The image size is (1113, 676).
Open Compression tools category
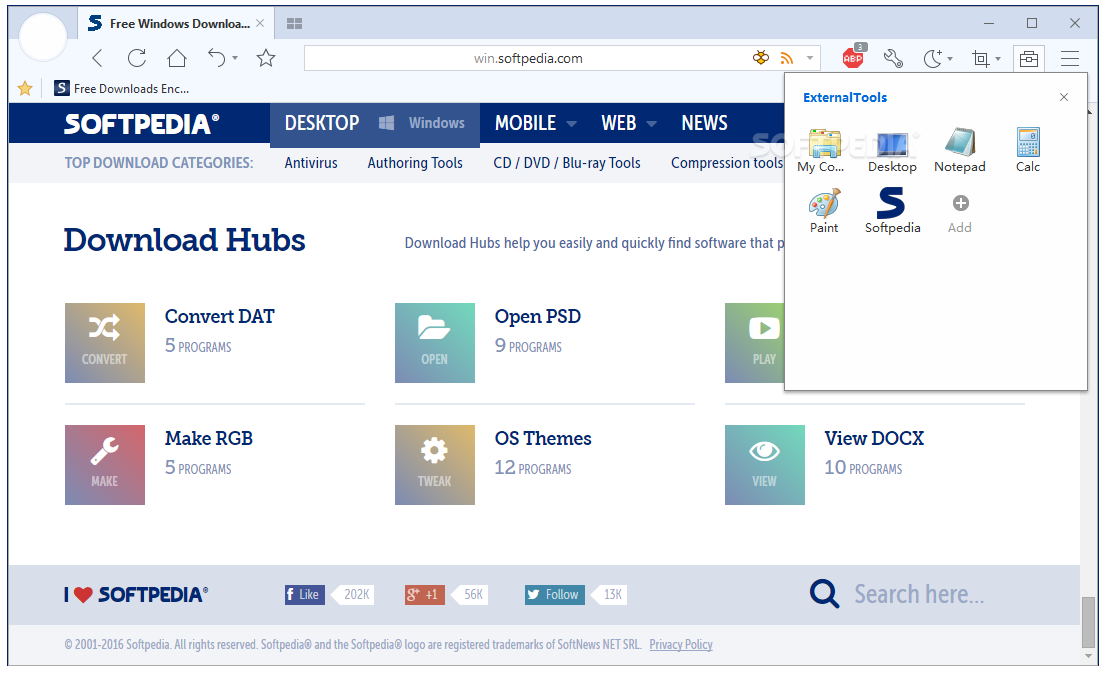(728, 163)
